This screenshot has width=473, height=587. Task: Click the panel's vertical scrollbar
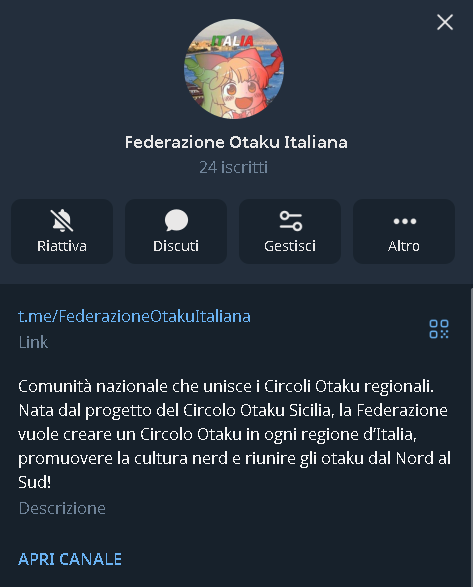pyautogui.click(x=471, y=436)
